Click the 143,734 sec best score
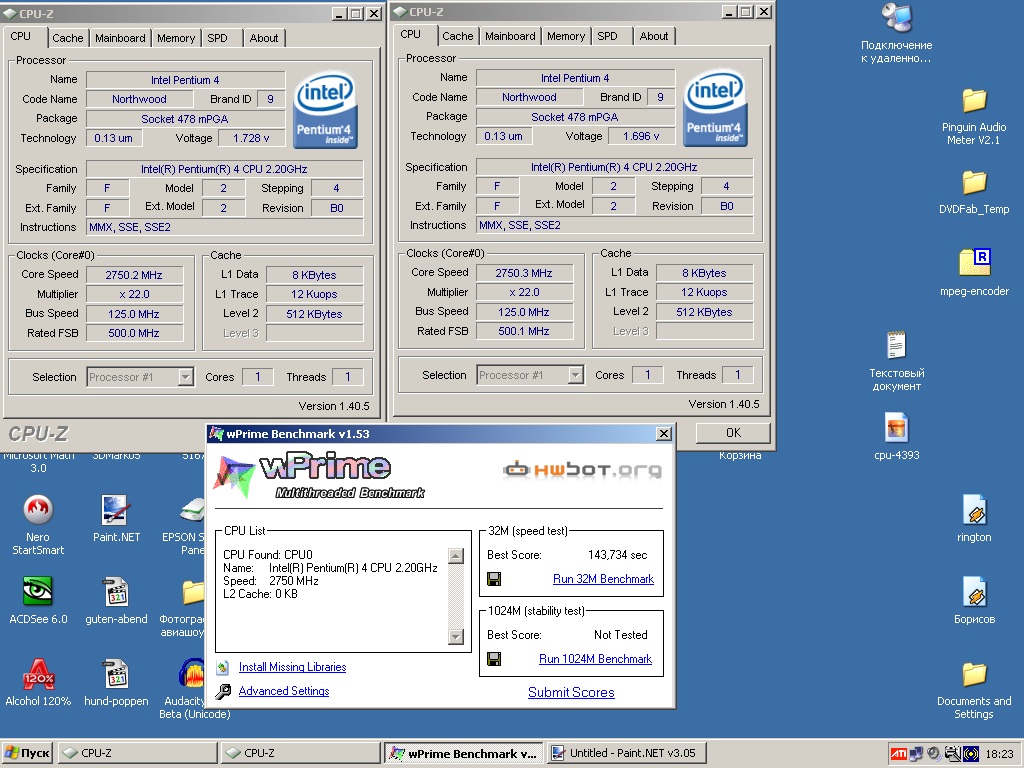 click(617, 555)
